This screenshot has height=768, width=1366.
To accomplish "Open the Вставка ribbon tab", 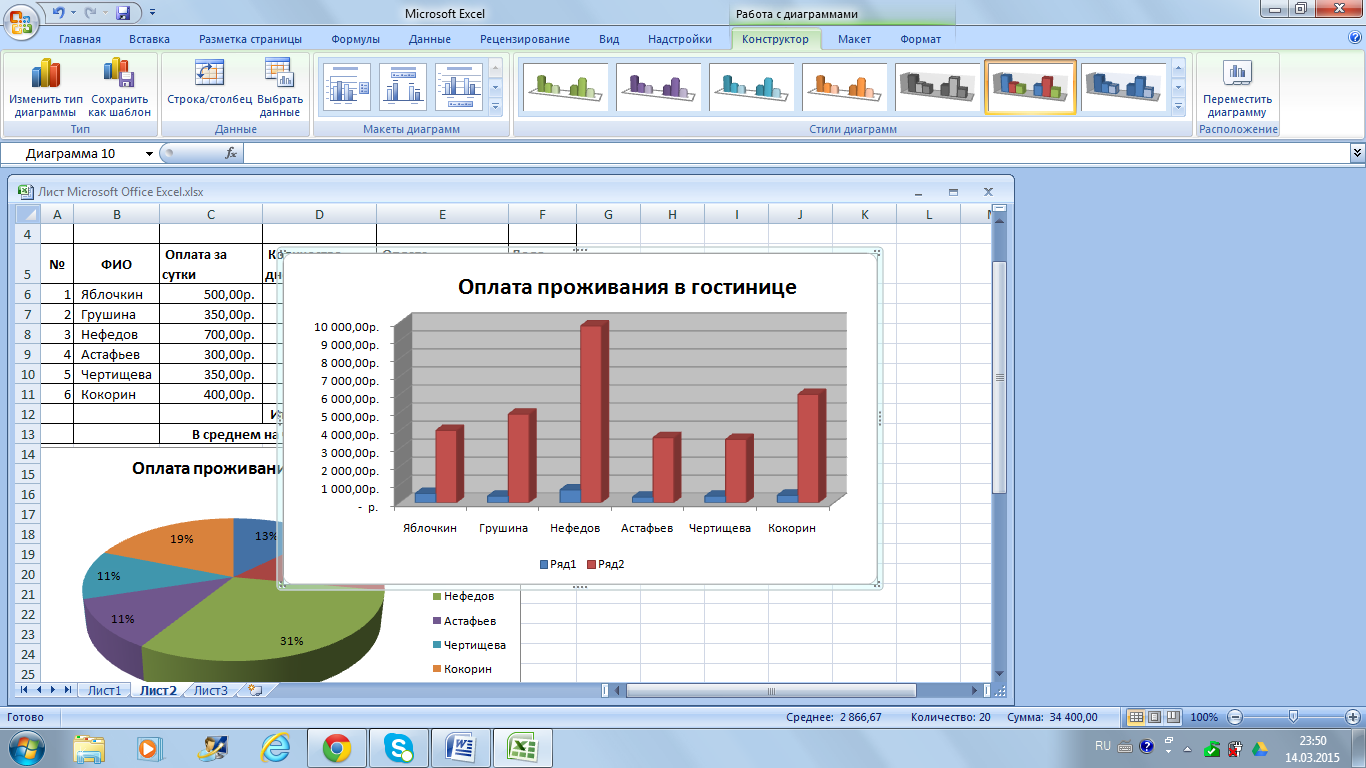I will tap(150, 39).
